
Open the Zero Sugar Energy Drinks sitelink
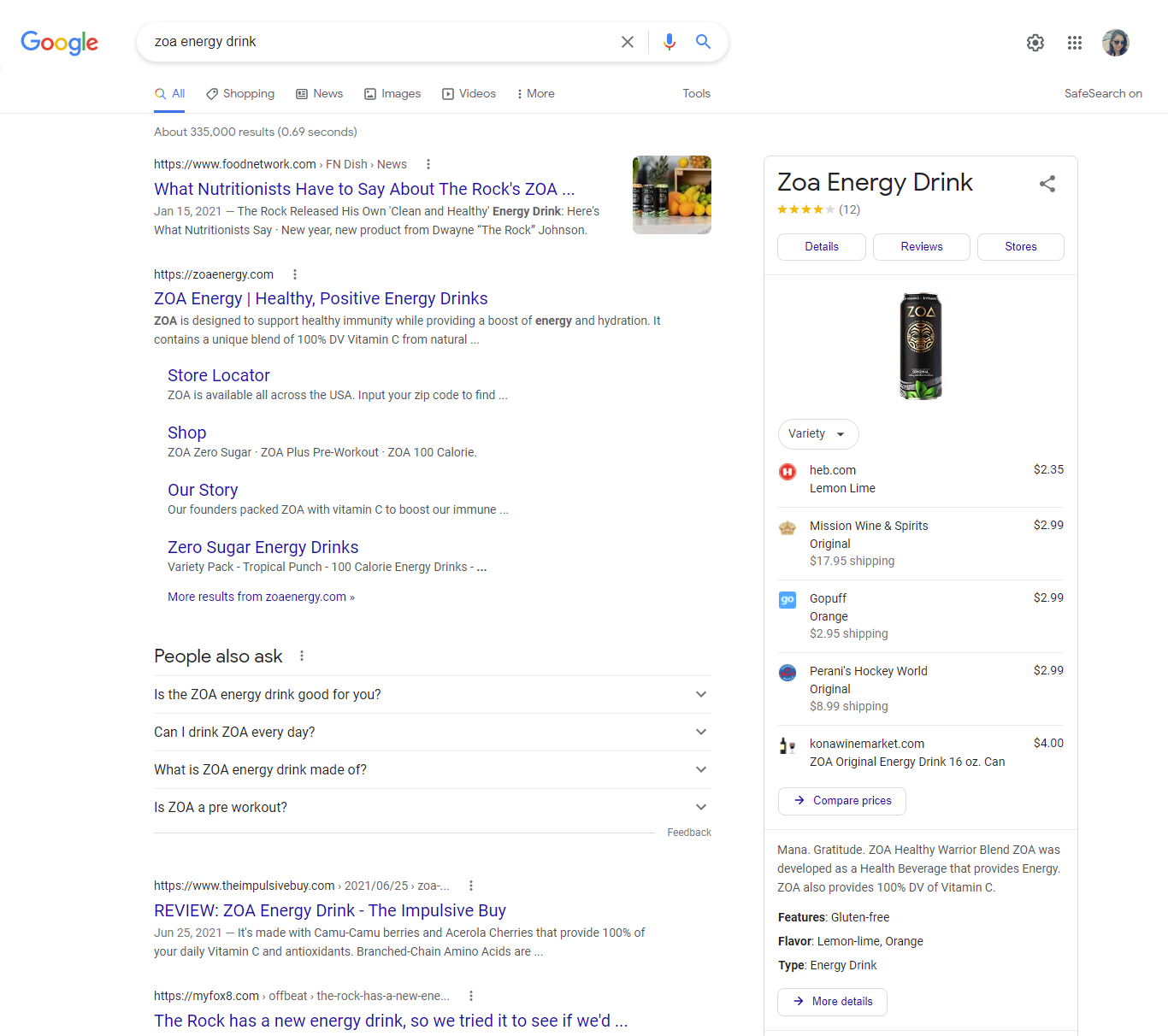[263, 547]
